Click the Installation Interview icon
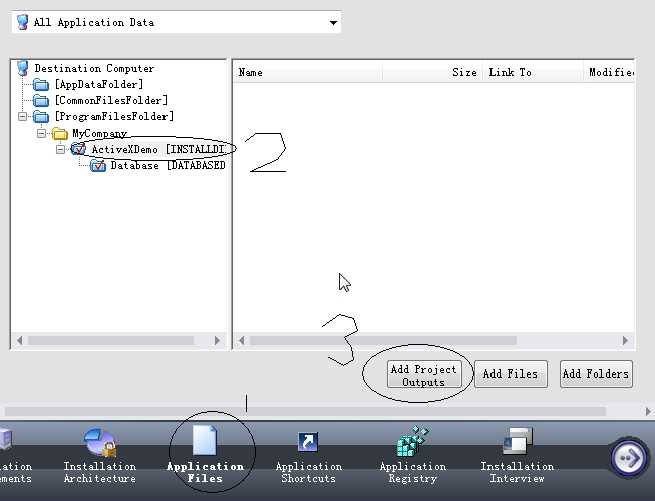 (518, 441)
